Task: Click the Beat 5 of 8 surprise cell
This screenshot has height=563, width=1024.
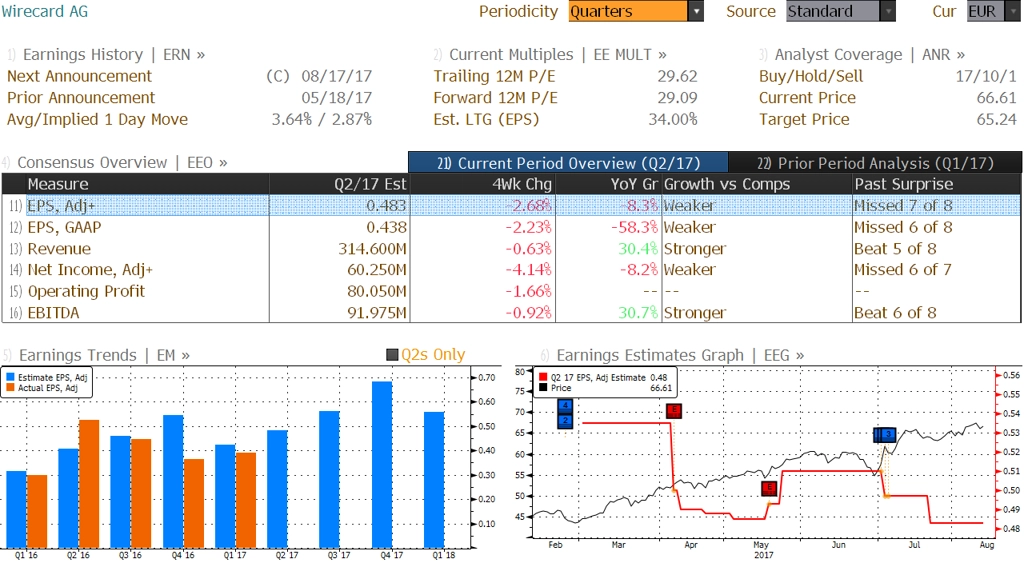Action: pyautogui.click(x=895, y=249)
